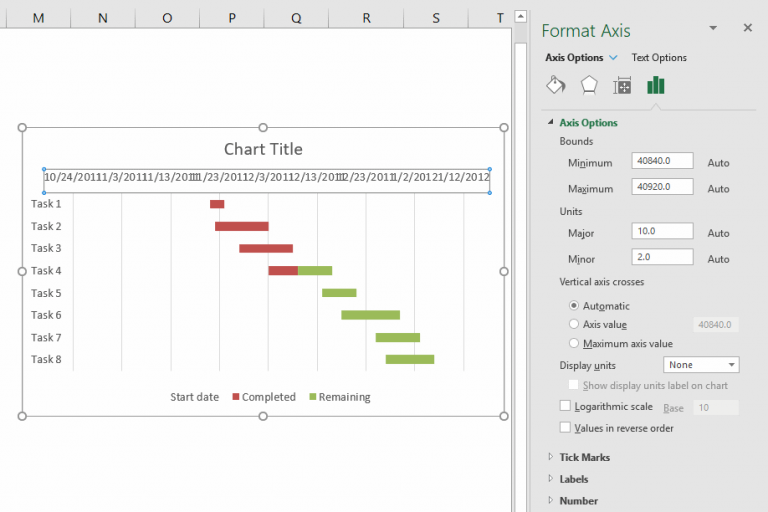Select column M header
The height and width of the screenshot is (512, 768).
click(x=38, y=18)
